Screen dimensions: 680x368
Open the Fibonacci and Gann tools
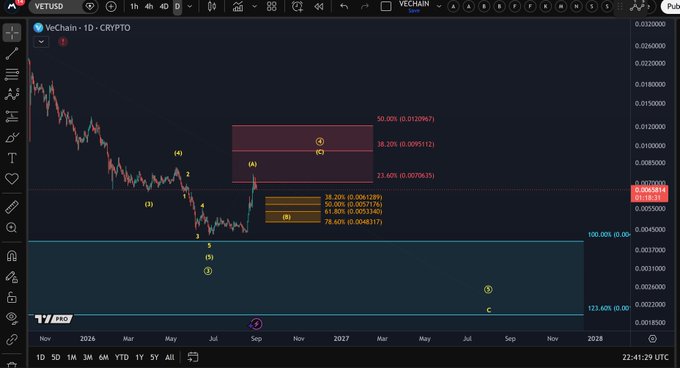[x=12, y=74]
